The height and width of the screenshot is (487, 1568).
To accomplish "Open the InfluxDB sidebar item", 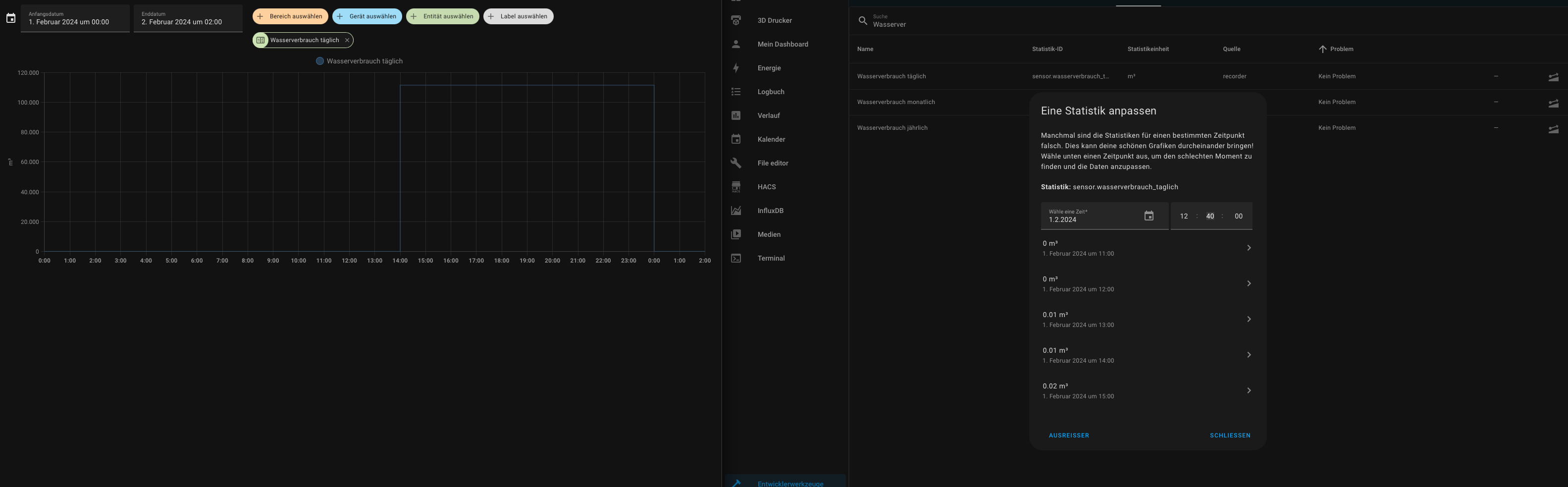I will 770,211.
